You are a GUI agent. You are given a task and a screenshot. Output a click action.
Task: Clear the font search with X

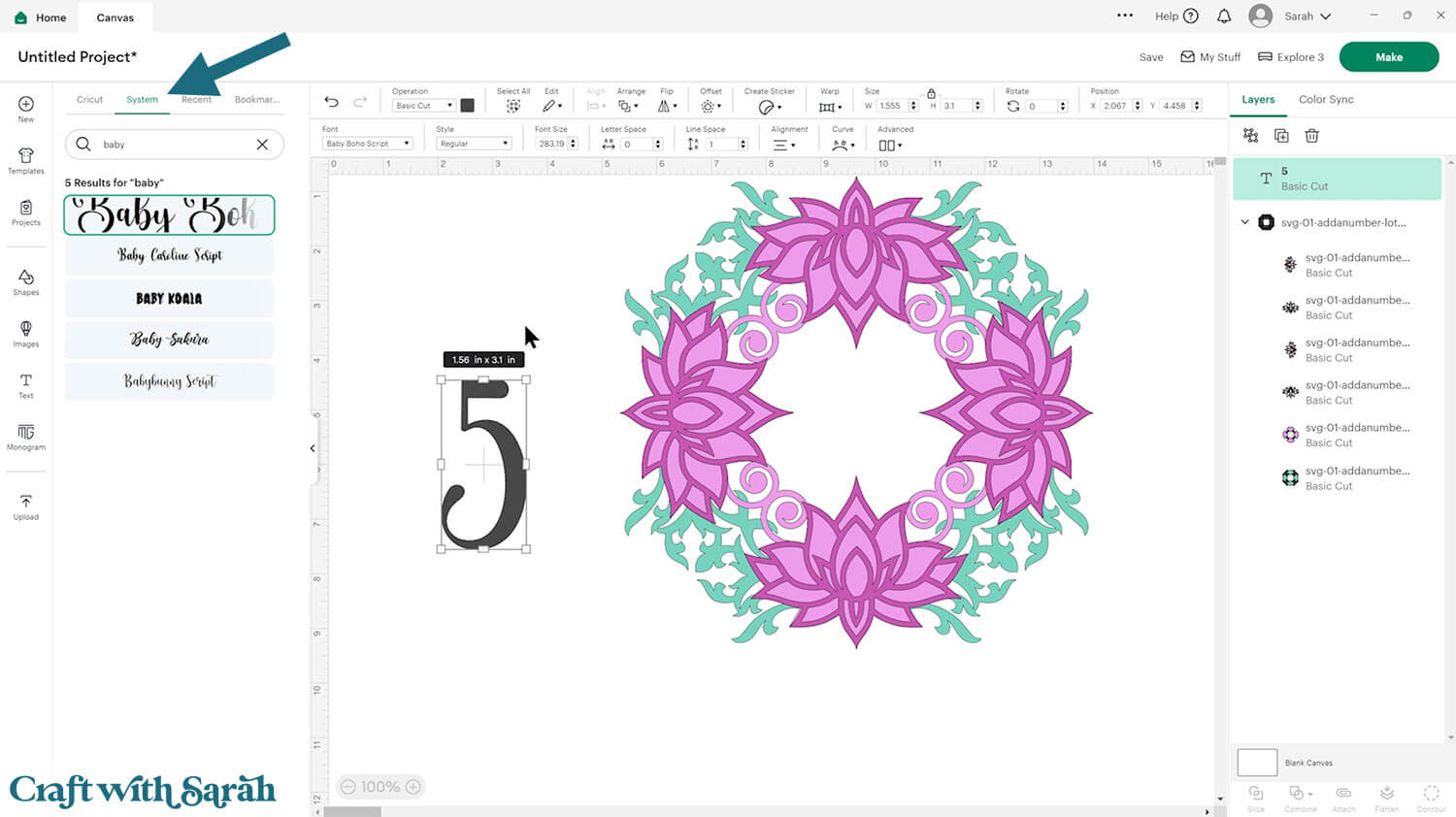[262, 145]
